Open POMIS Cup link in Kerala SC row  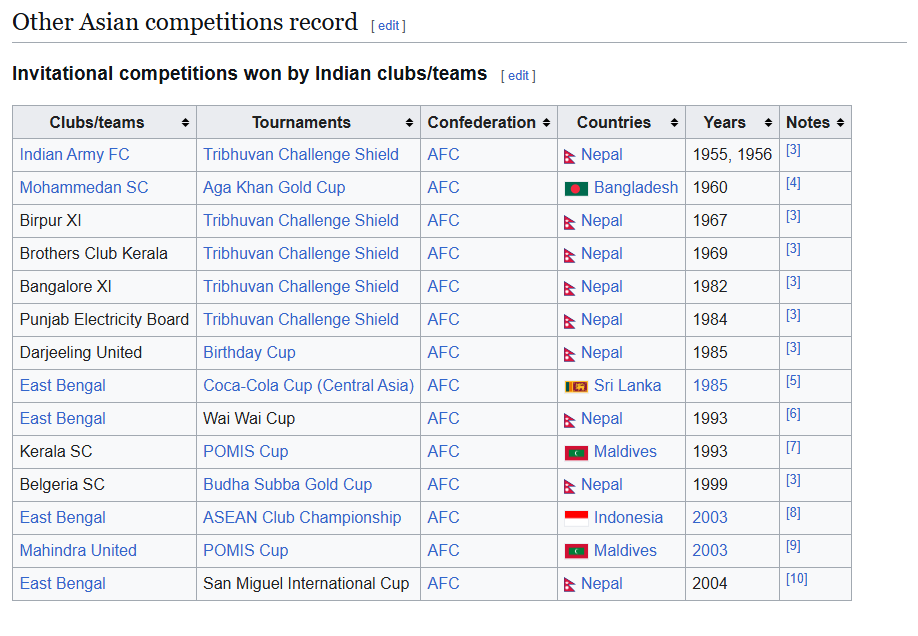tap(246, 452)
